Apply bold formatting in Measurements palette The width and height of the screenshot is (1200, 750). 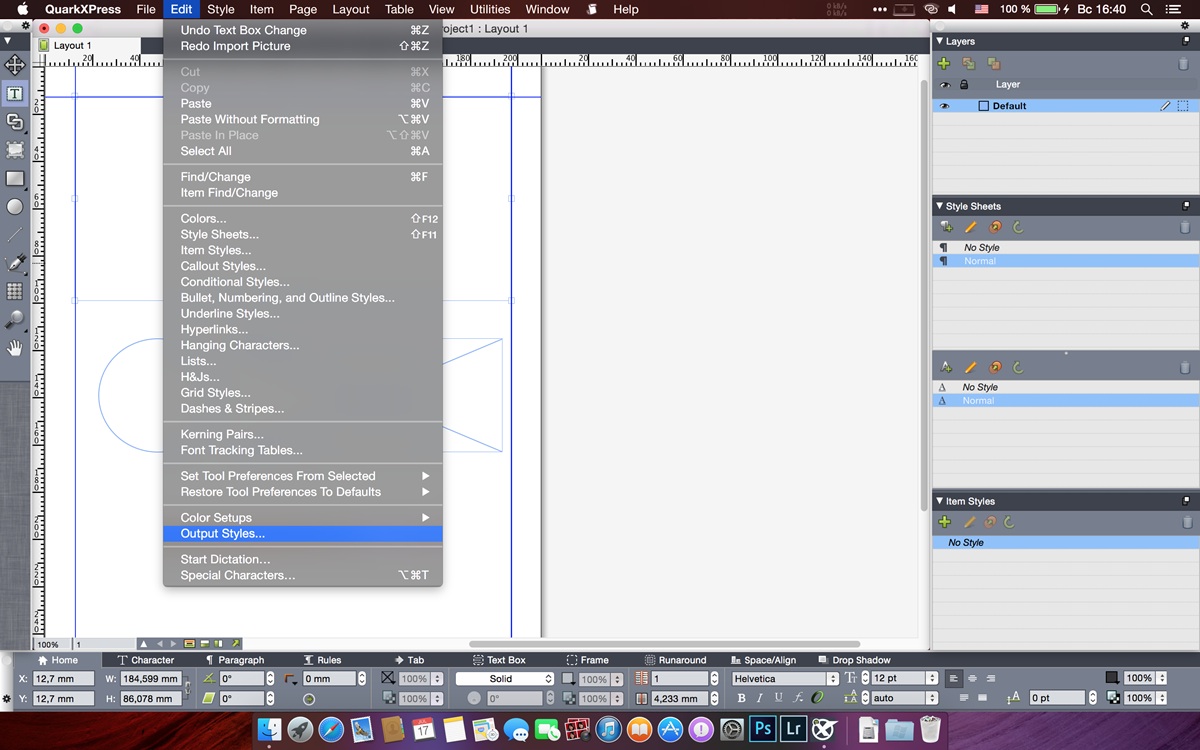coord(741,698)
